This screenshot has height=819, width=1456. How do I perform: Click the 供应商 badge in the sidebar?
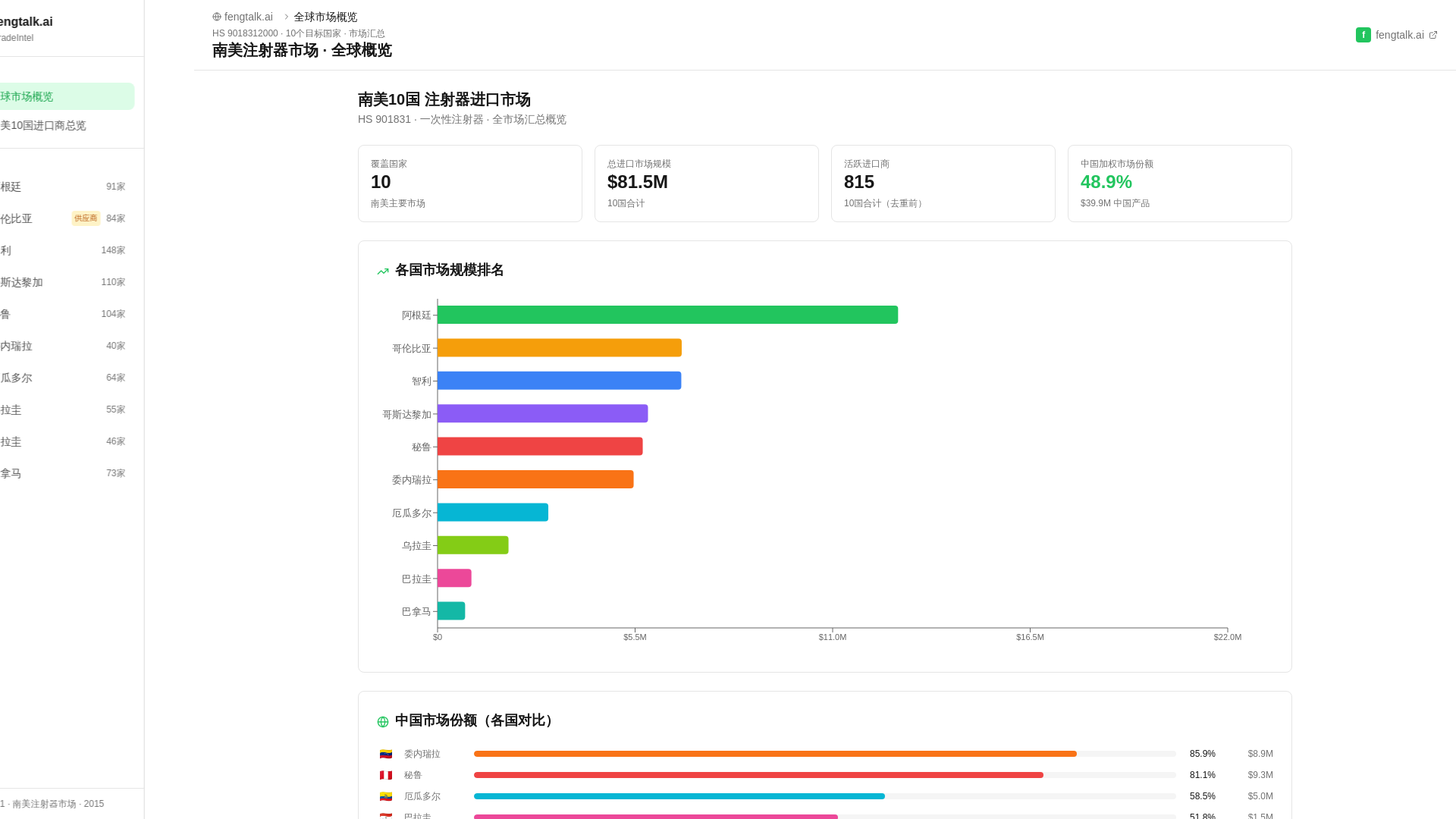point(86,218)
